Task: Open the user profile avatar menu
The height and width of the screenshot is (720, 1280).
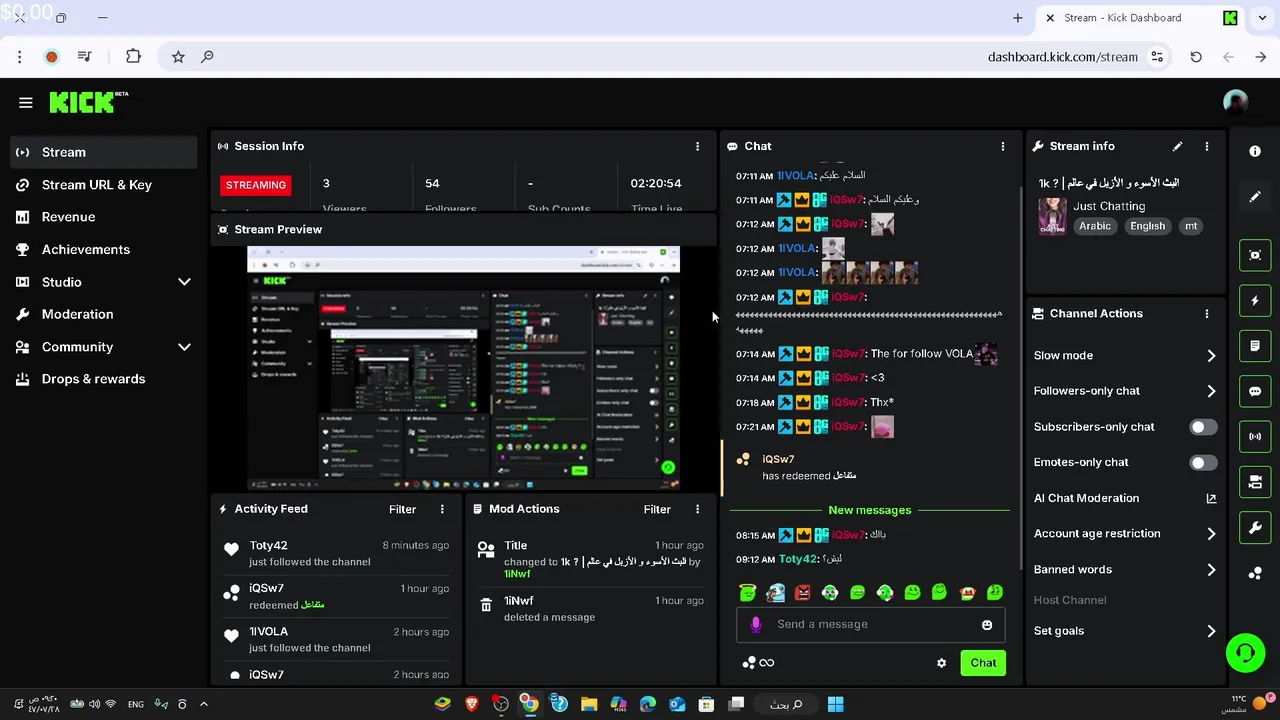Action: pyautogui.click(x=1236, y=102)
